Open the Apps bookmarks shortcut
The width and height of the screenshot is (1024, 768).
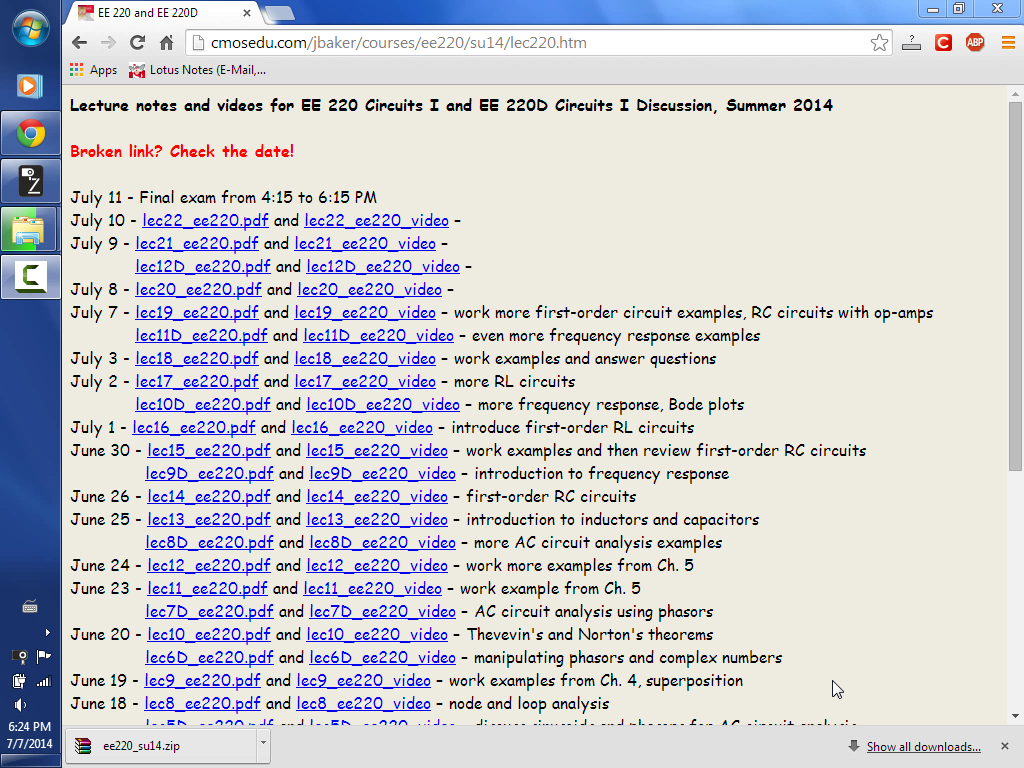pyautogui.click(x=93, y=70)
